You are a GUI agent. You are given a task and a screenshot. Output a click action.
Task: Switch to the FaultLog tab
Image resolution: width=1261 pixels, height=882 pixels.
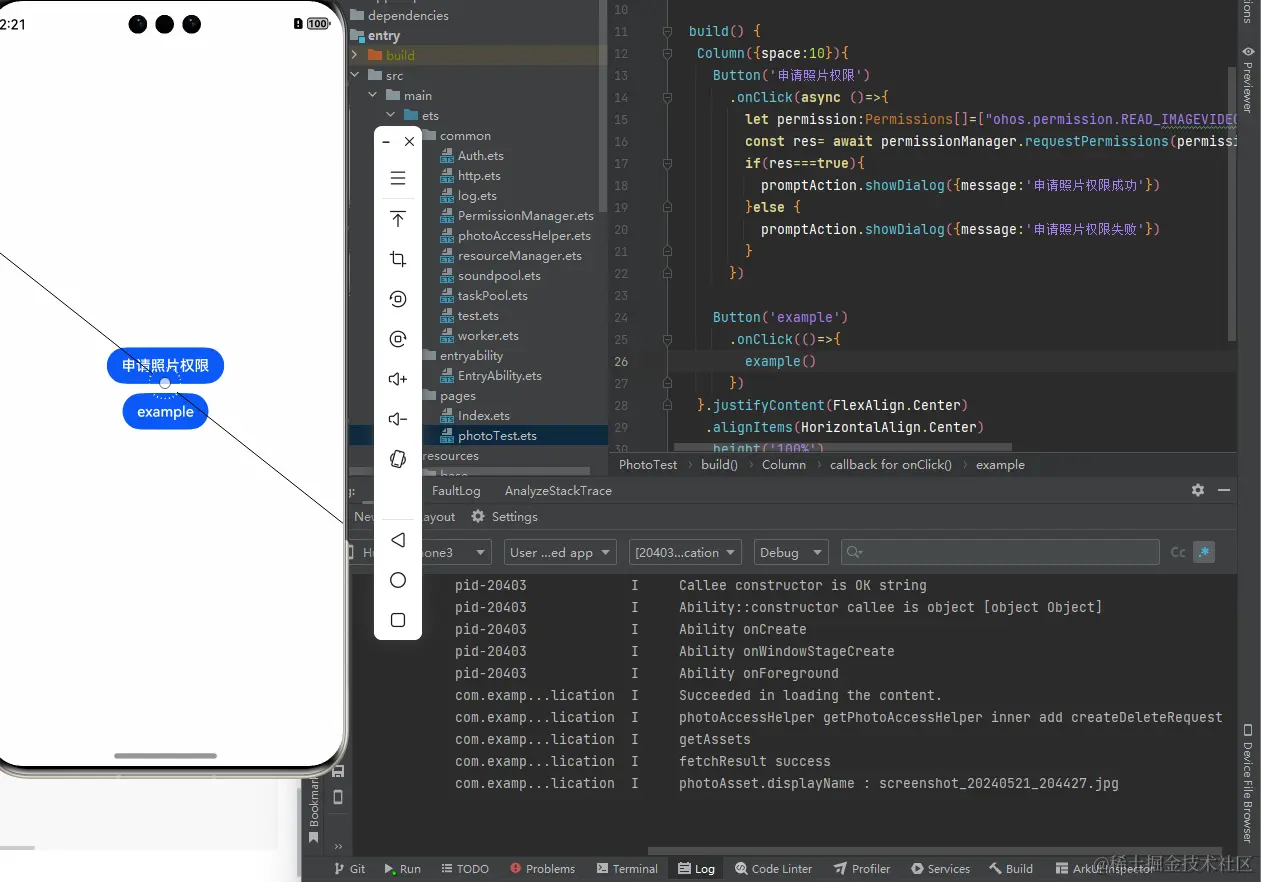tap(456, 490)
